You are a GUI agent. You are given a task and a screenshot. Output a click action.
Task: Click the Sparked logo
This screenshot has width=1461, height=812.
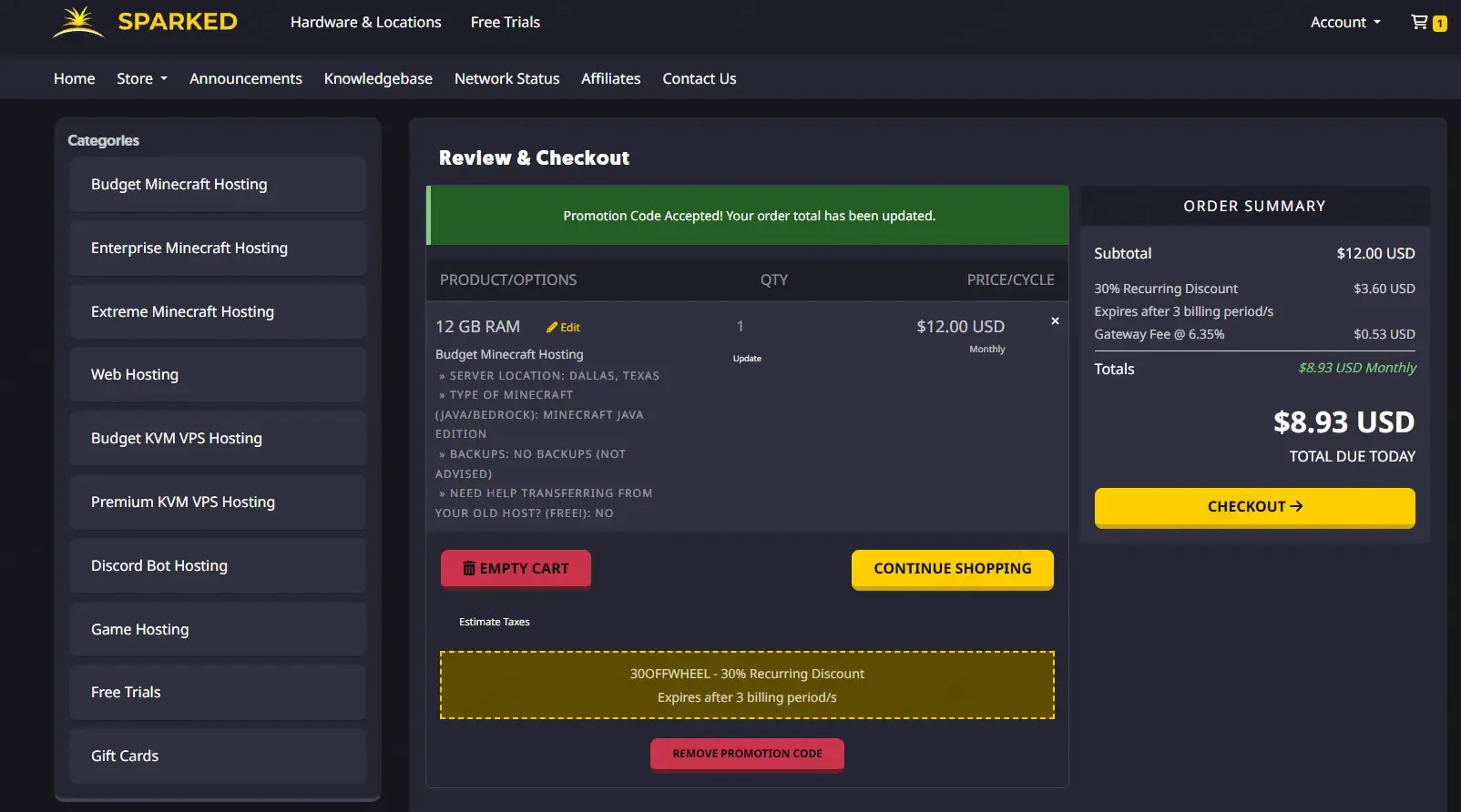(x=146, y=22)
